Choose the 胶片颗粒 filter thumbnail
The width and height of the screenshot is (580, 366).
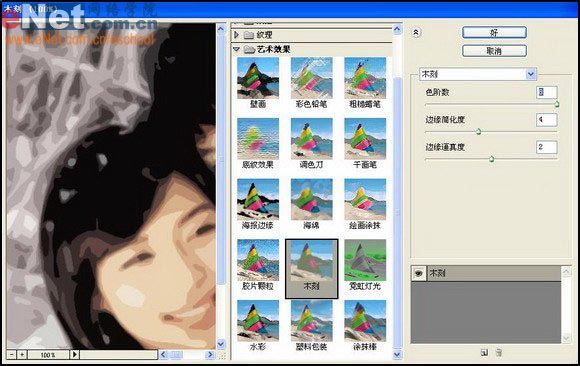click(x=258, y=260)
